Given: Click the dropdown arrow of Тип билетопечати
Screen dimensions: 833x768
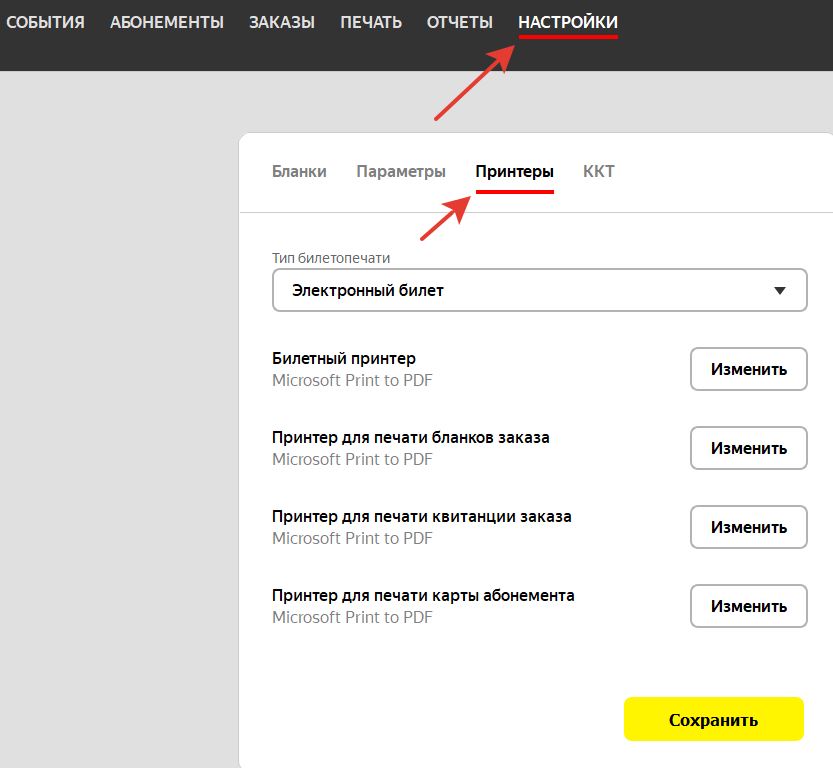Looking at the screenshot, I should (x=779, y=291).
